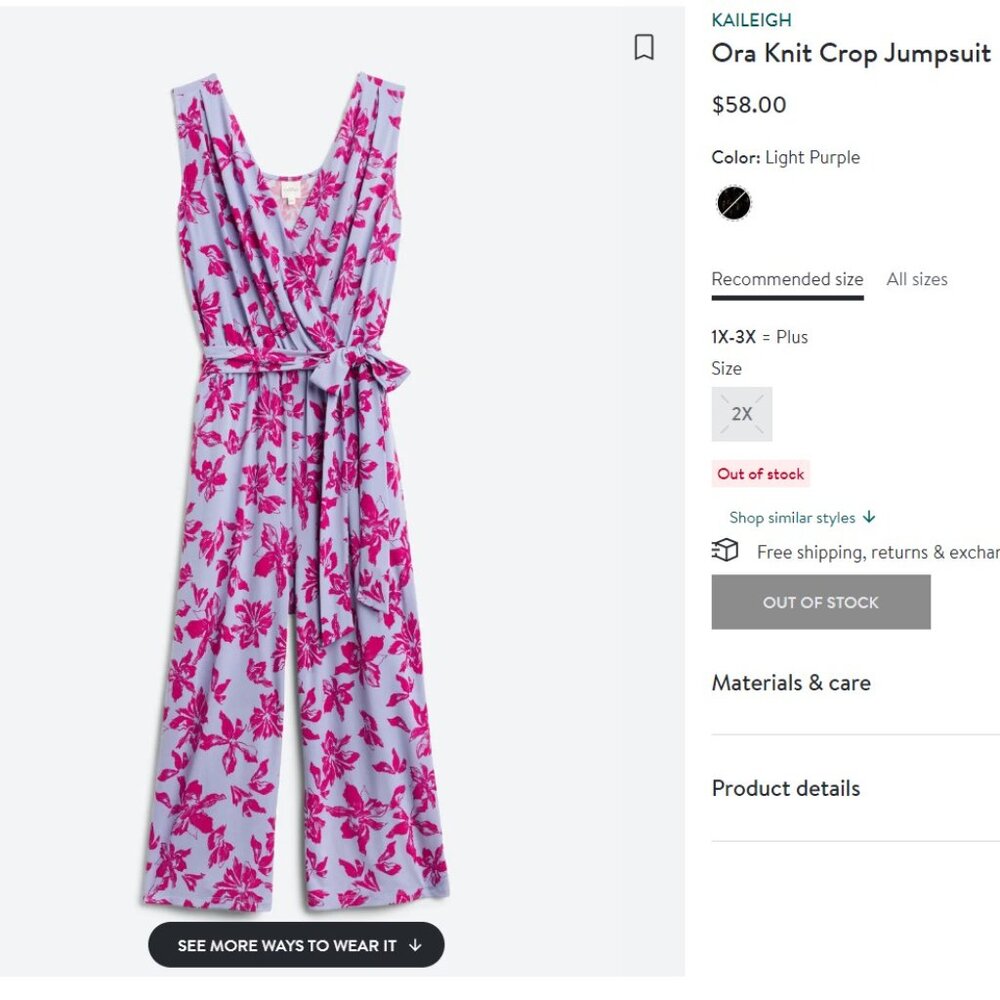This screenshot has width=1000, height=1000.
Task: Open the Recommended size tab
Action: (786, 279)
